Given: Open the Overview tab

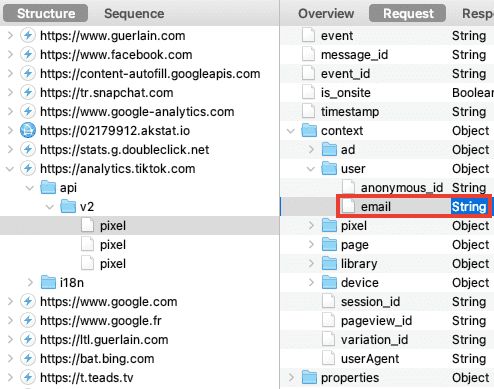Looking at the screenshot, I should point(326,14).
